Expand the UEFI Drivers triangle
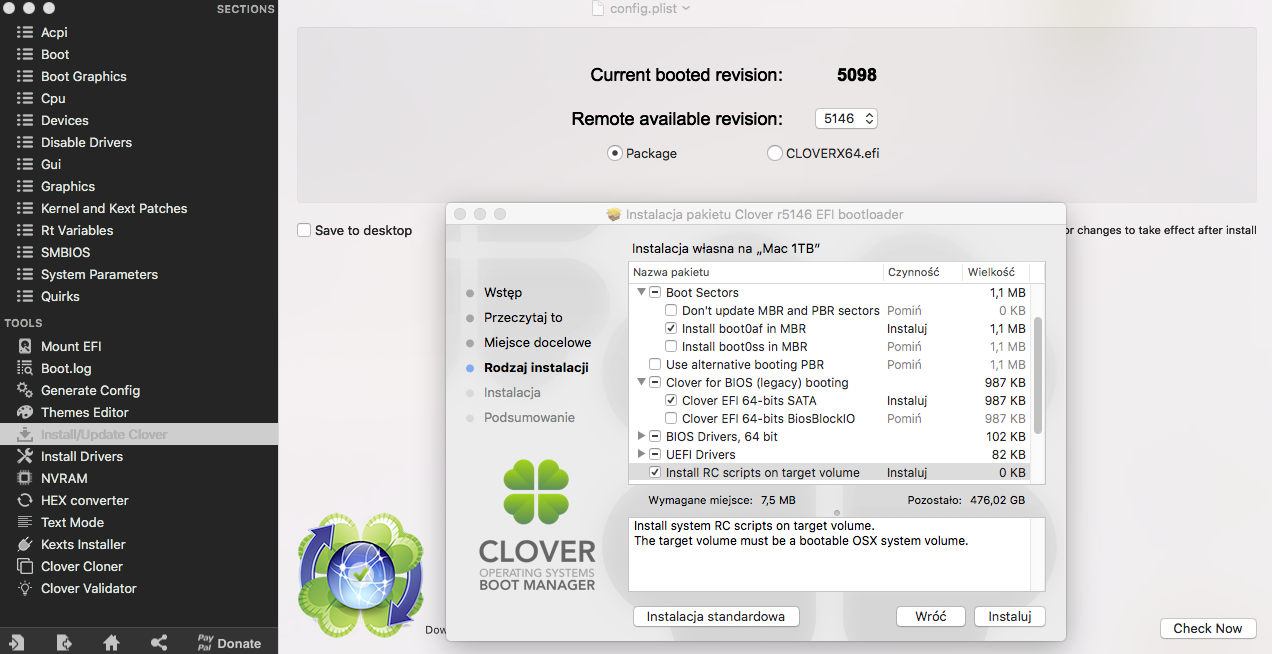 click(x=641, y=454)
